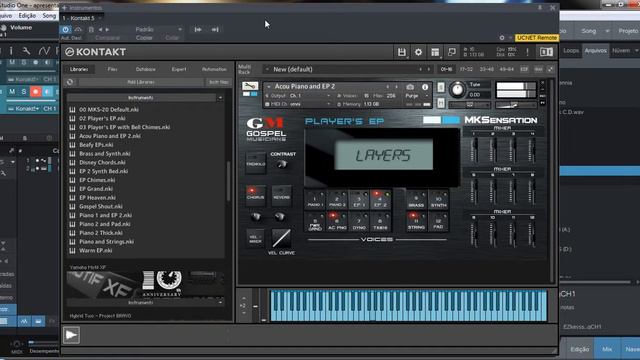
Task: Click the Add Library button
Action: [141, 82]
